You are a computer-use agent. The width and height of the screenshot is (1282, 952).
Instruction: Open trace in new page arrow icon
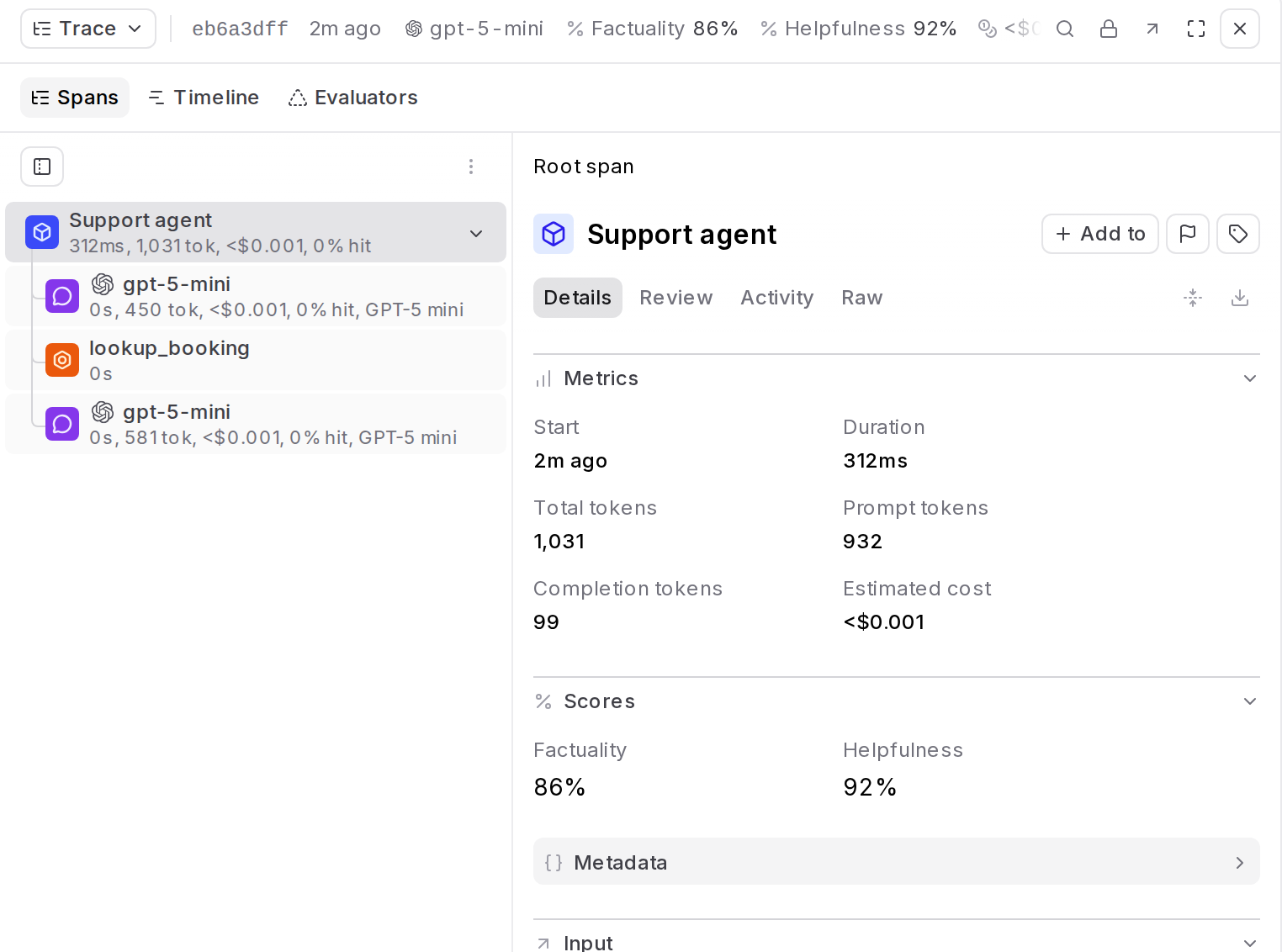click(1152, 29)
